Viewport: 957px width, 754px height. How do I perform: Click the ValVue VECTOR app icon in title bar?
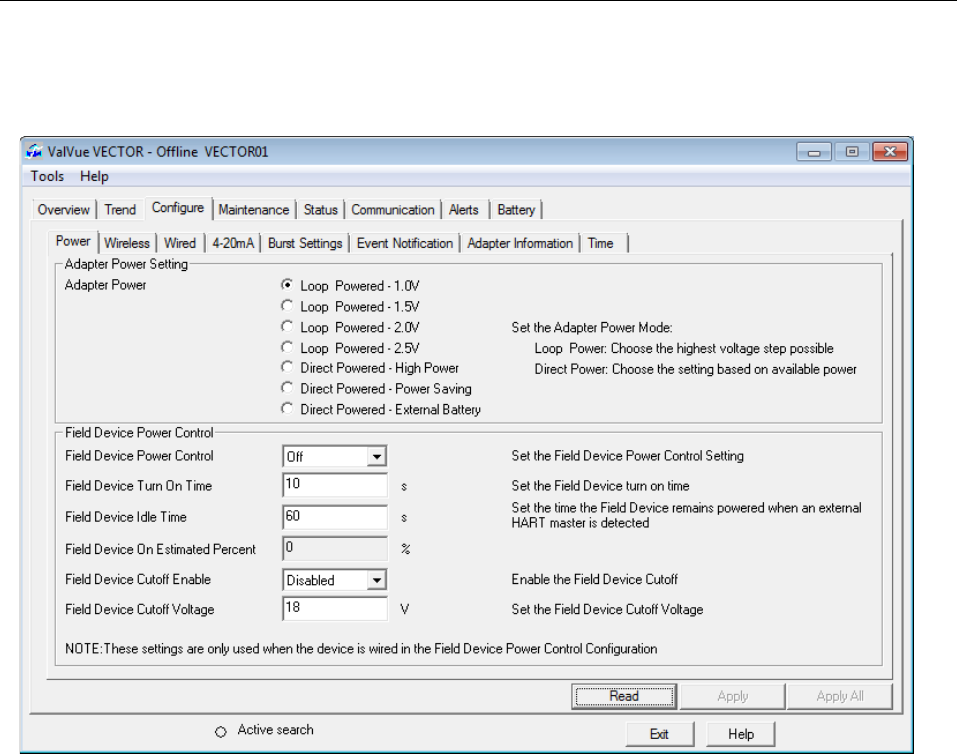[35, 151]
